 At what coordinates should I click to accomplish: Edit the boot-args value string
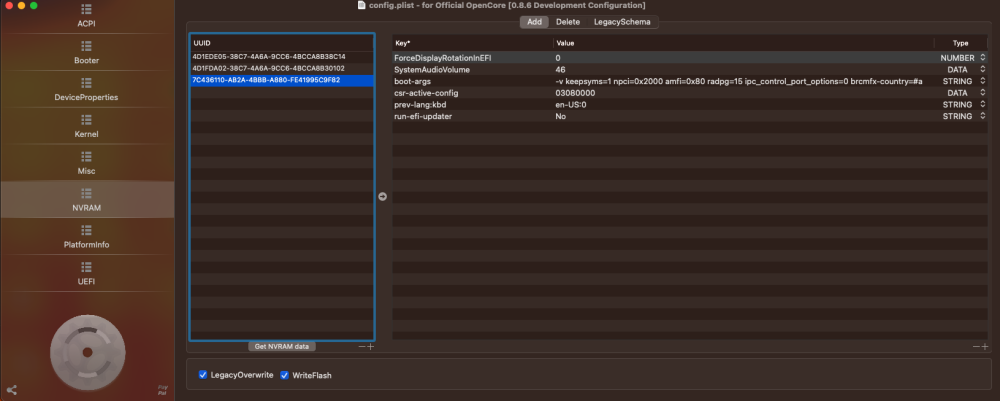[739, 81]
